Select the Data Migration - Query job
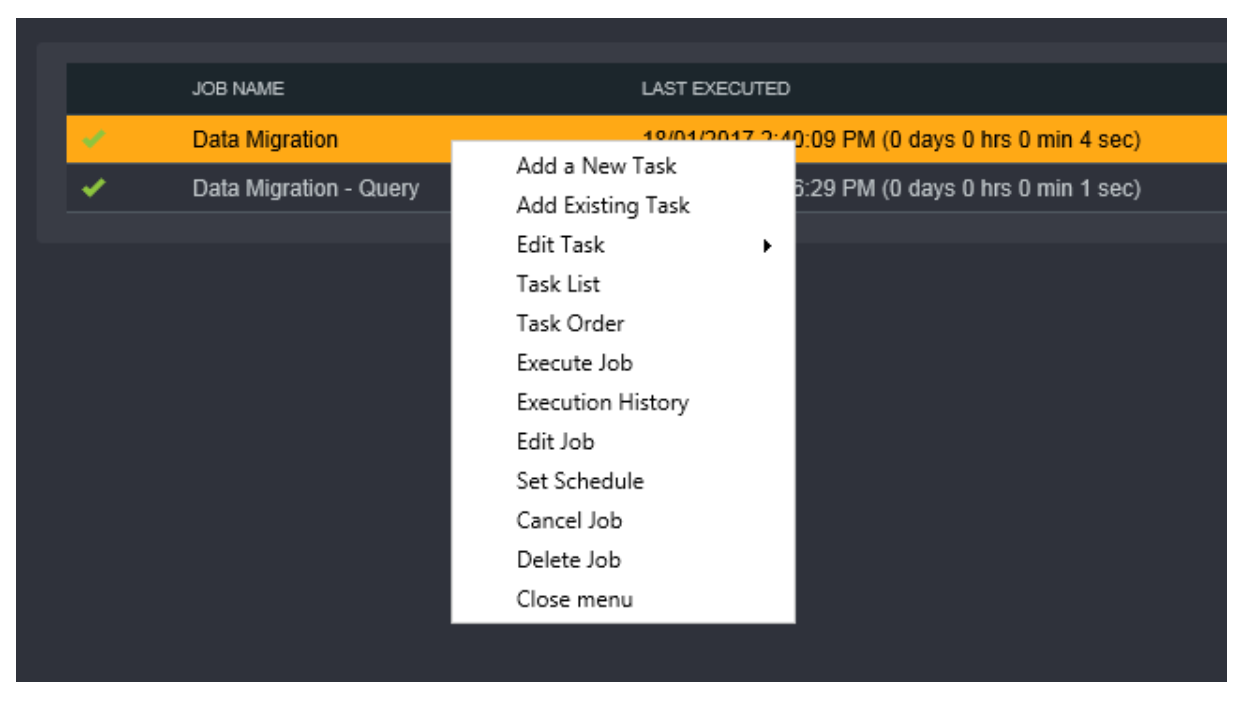Viewport: 1245px width, 703px height. (x=306, y=188)
